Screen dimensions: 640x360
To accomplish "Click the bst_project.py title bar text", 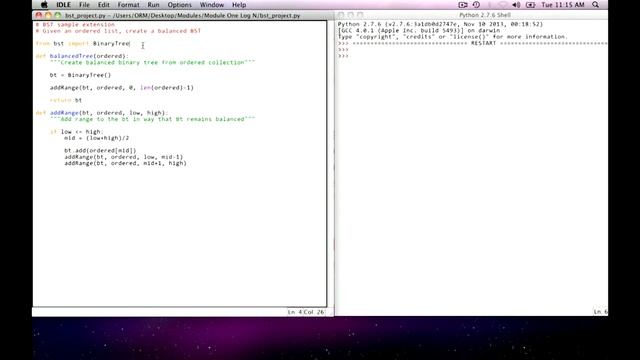I will [182, 16].
